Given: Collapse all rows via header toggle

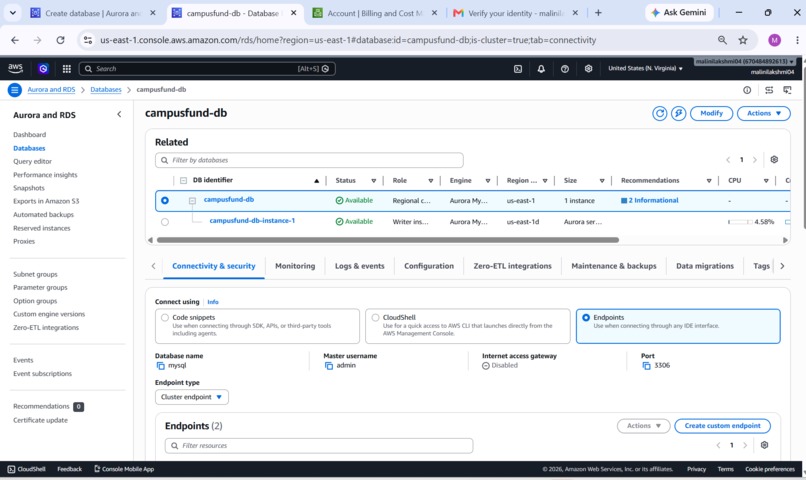Looking at the screenshot, I should (x=184, y=180).
